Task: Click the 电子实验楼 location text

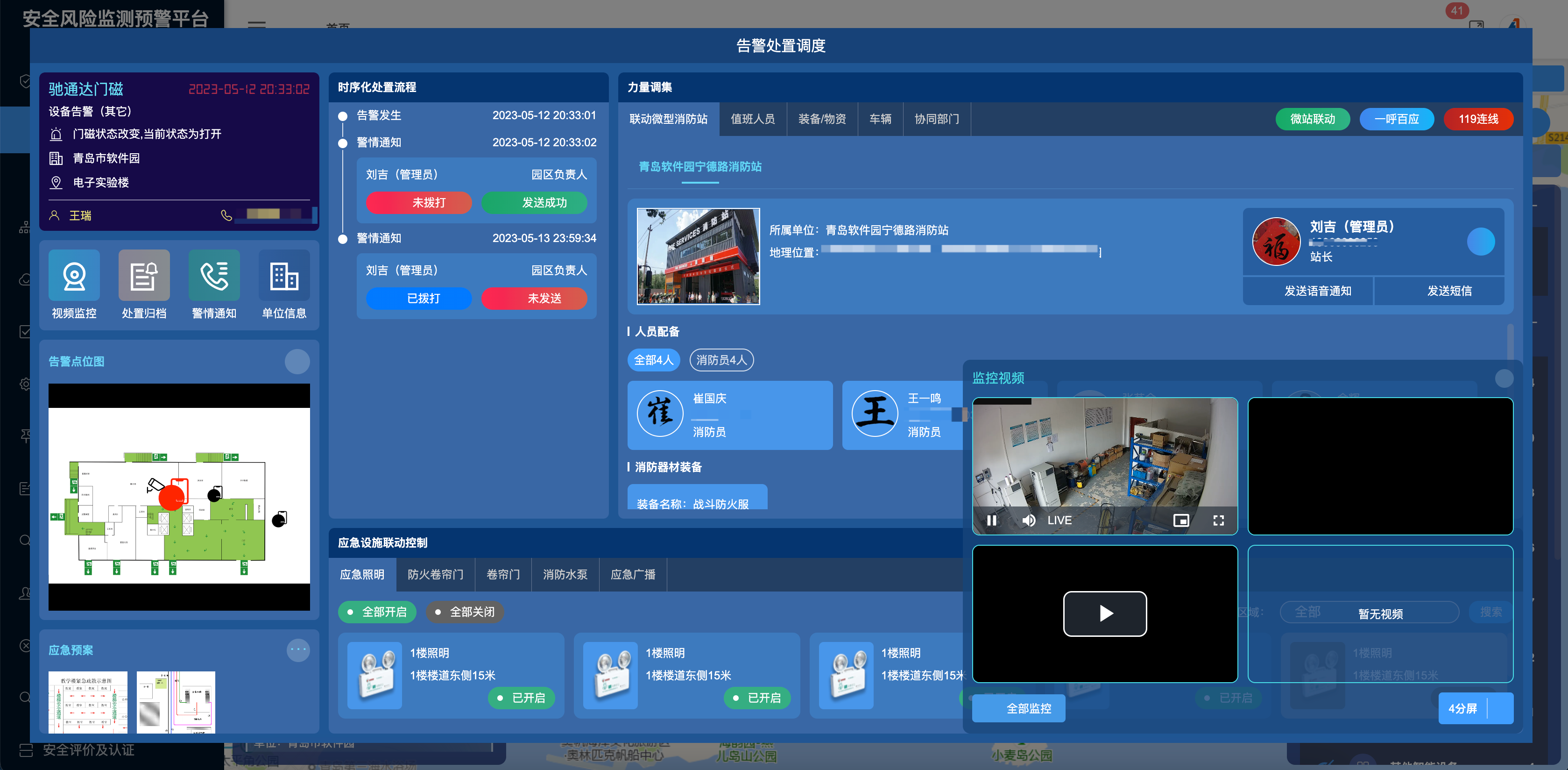Action: (101, 182)
